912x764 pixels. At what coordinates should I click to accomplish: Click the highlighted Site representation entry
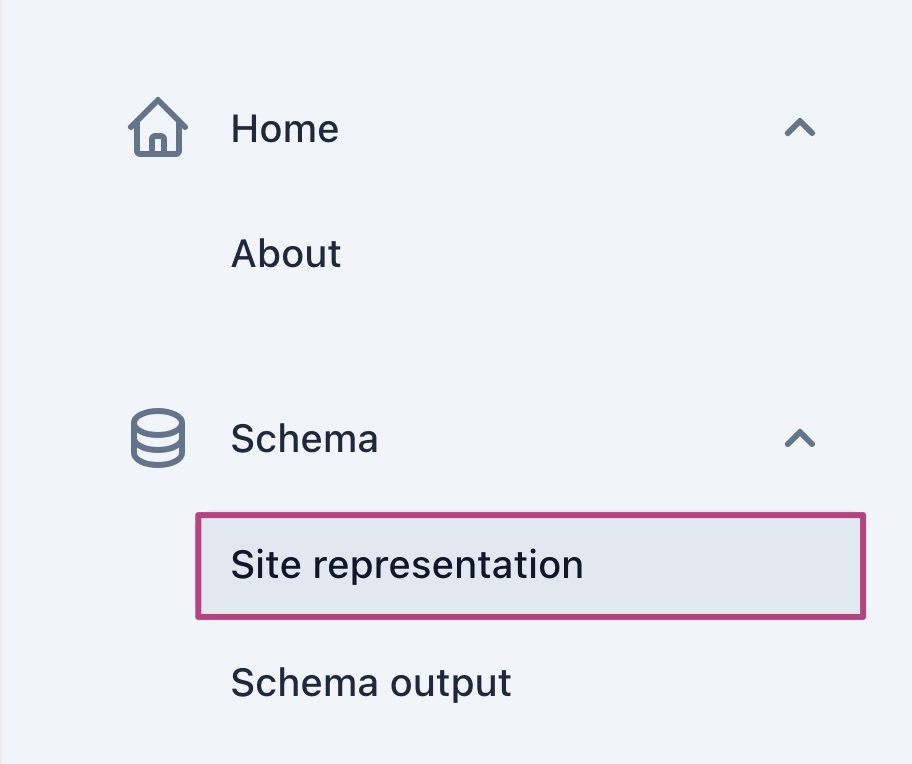point(530,566)
